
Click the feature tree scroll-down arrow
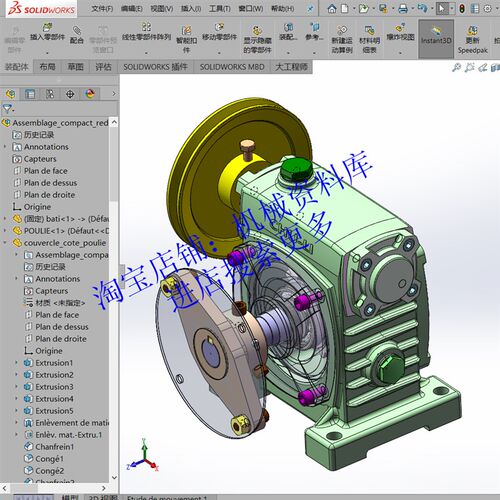(x=114, y=478)
